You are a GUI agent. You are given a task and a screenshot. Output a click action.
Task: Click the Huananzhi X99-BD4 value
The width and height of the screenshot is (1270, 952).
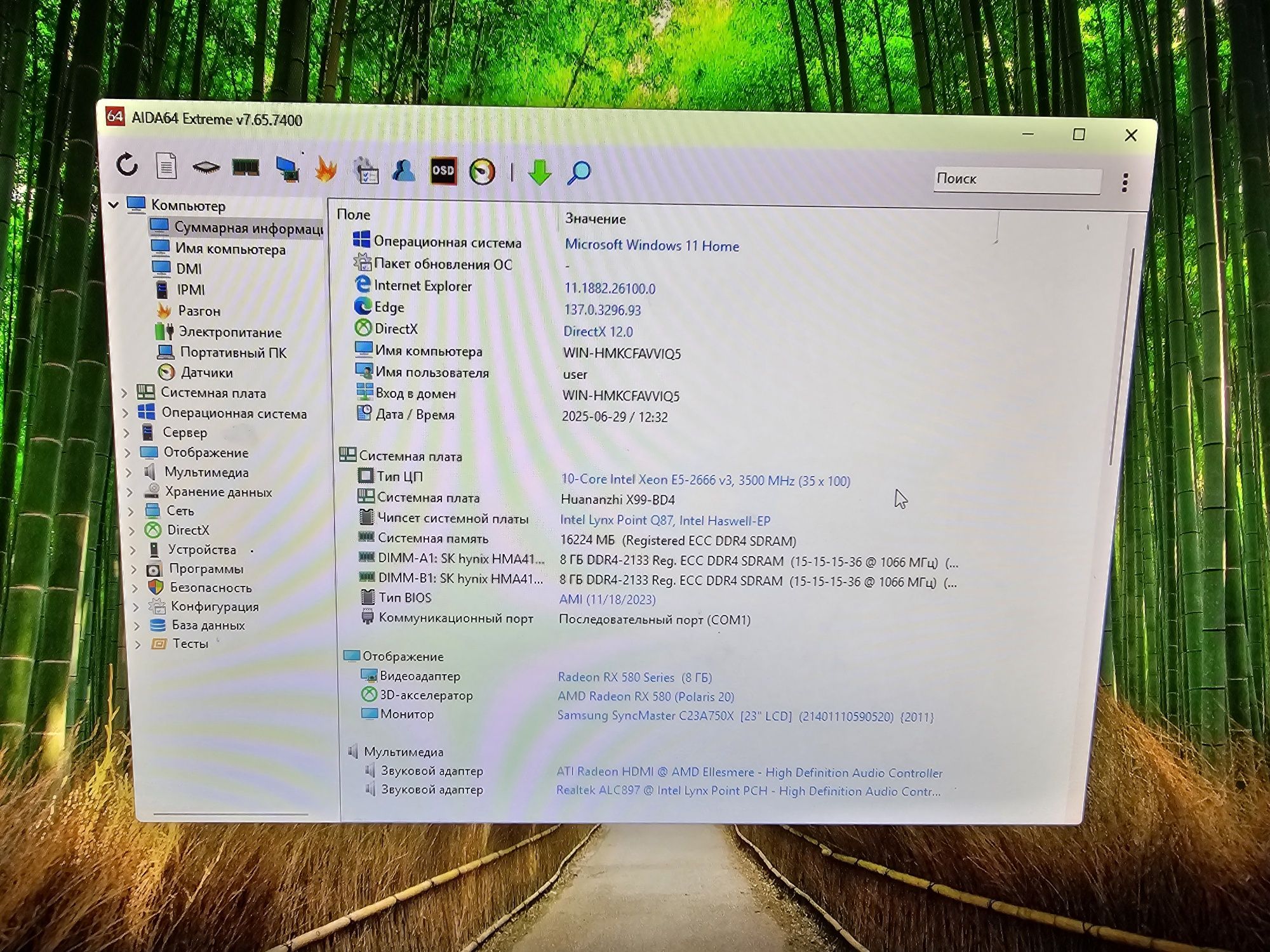click(x=617, y=499)
